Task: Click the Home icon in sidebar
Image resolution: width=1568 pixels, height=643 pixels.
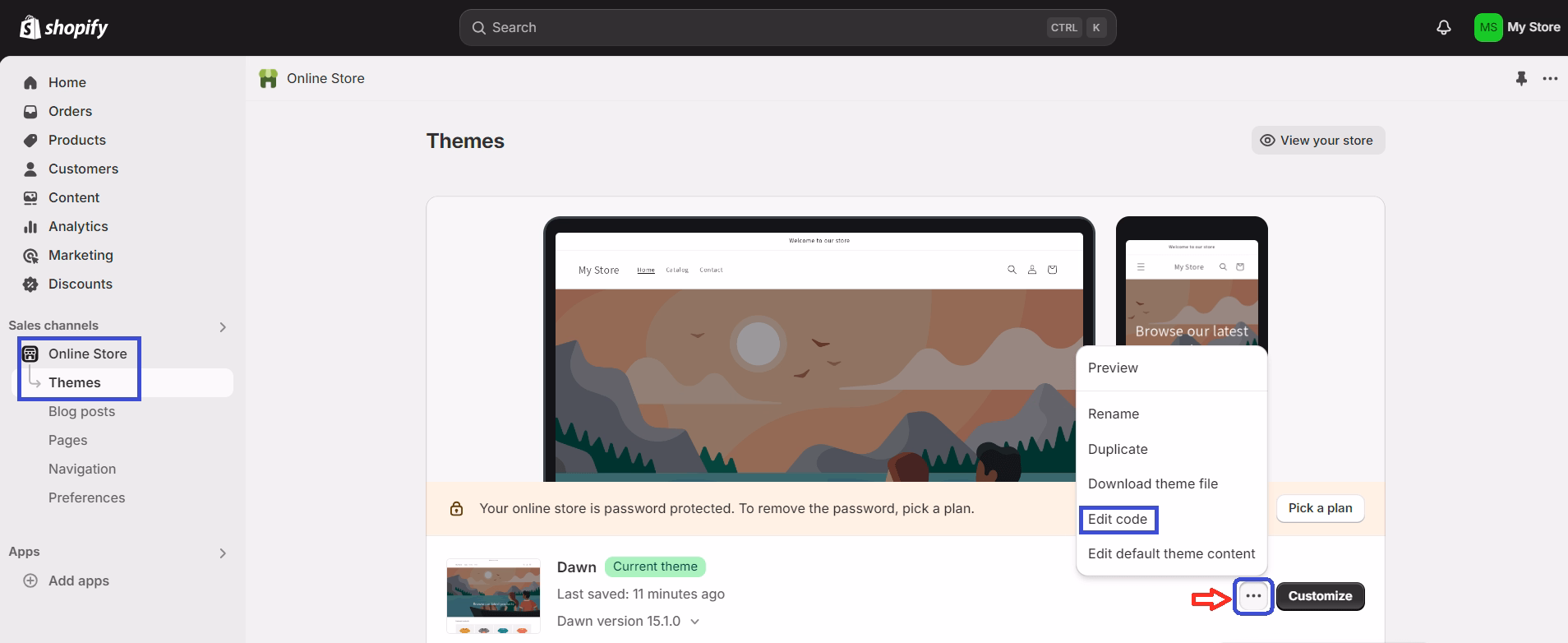Action: click(x=30, y=82)
